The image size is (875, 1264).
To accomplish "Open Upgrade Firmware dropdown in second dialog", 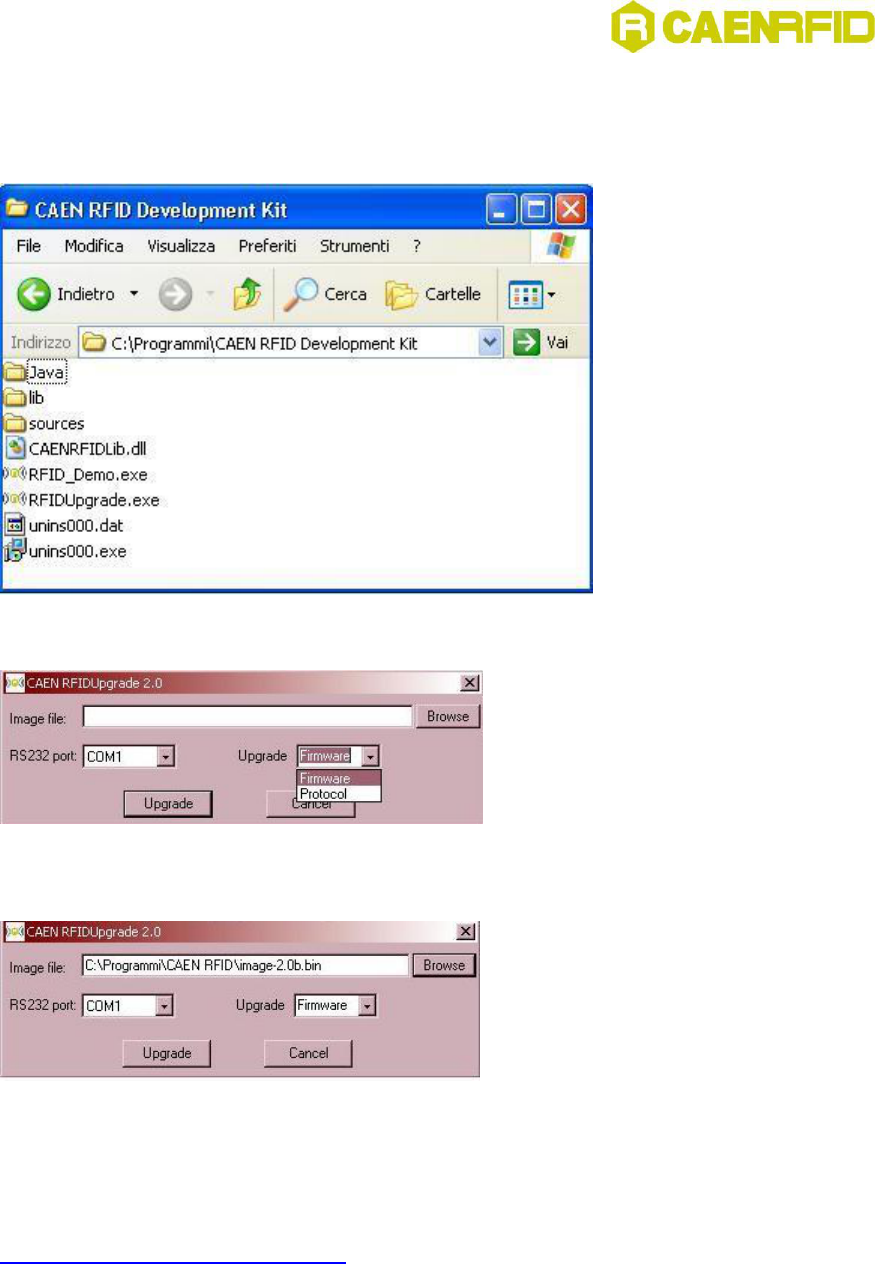I will point(366,1006).
